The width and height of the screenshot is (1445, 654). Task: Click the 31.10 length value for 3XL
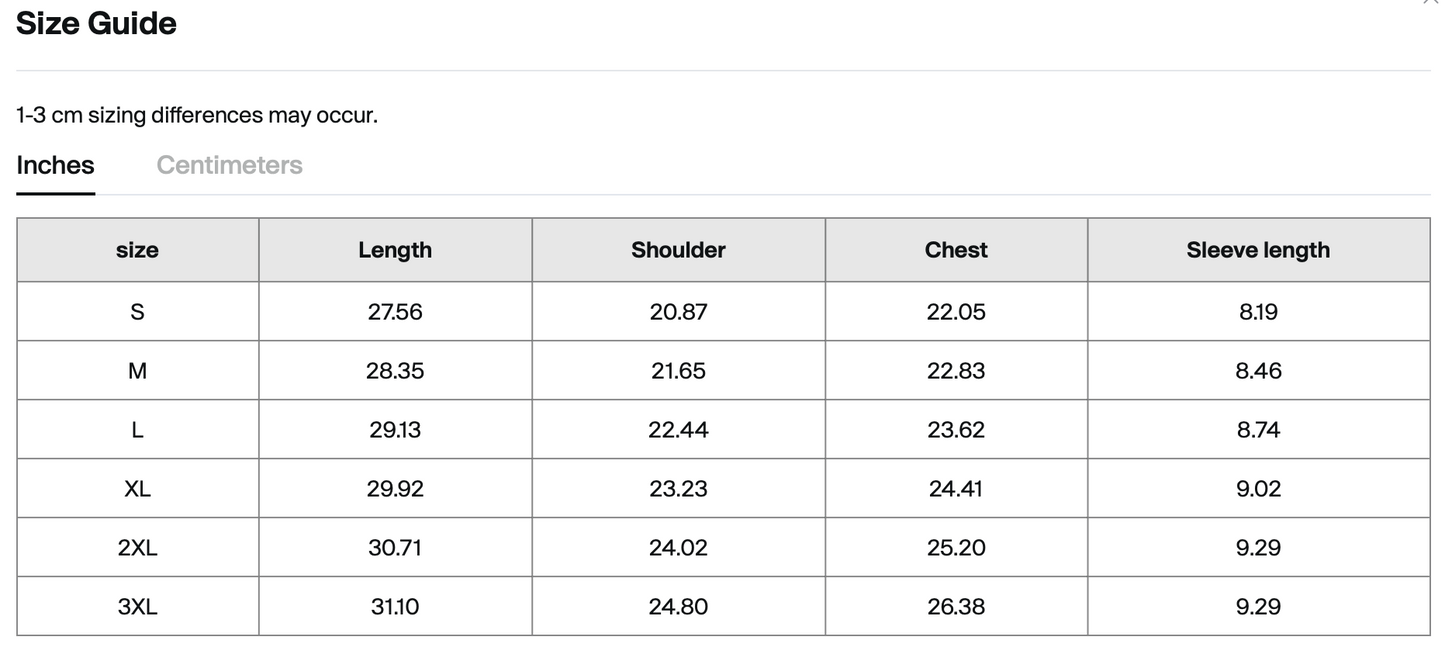395,607
